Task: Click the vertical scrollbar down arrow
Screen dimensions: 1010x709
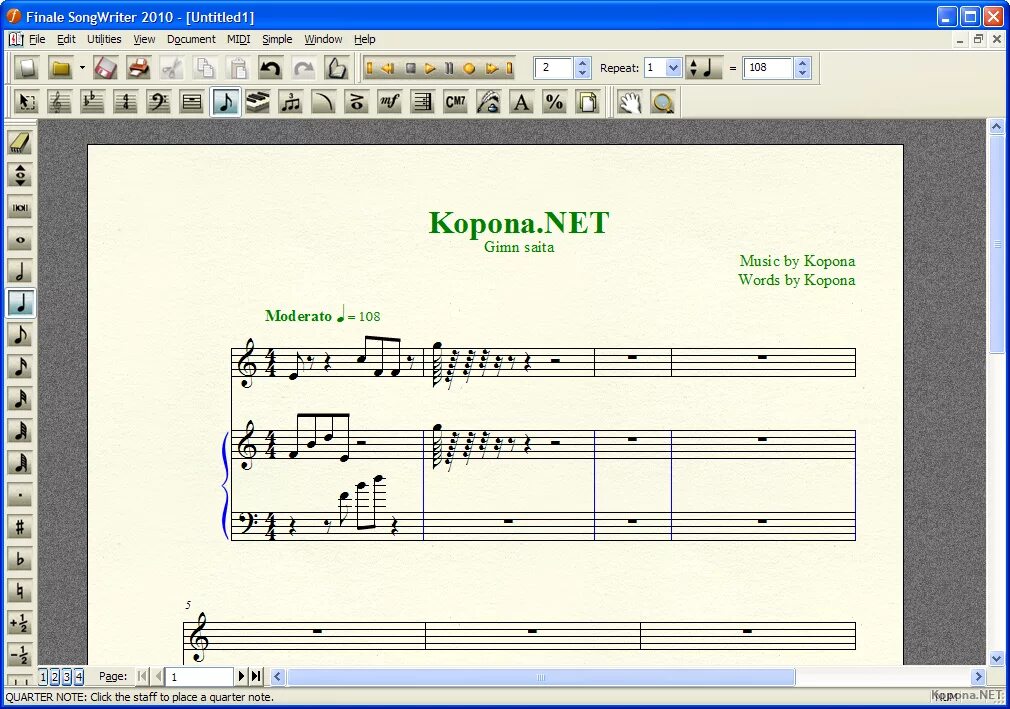Action: [996, 658]
